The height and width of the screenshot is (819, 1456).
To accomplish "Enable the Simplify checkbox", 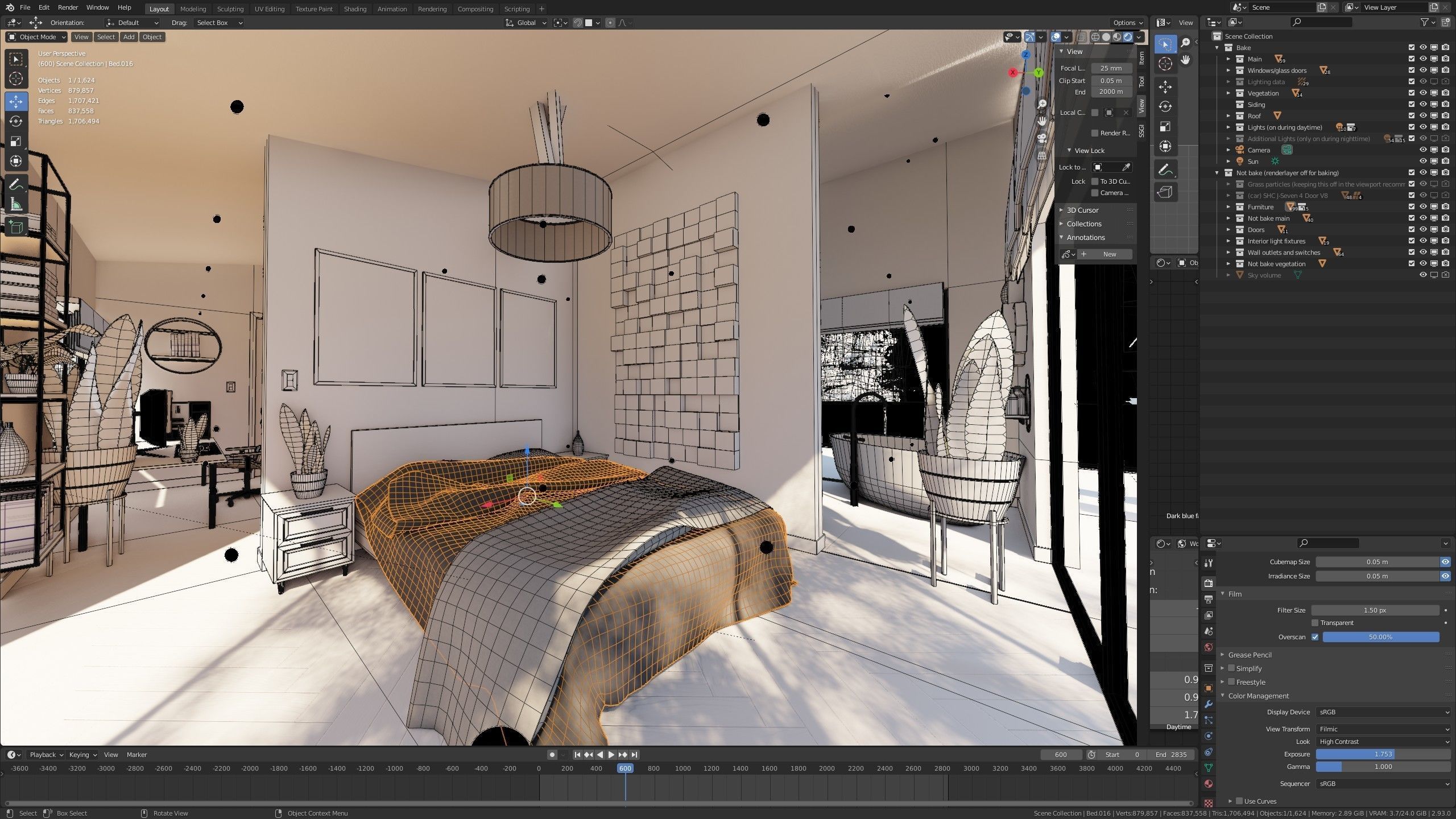I will tap(1231, 668).
